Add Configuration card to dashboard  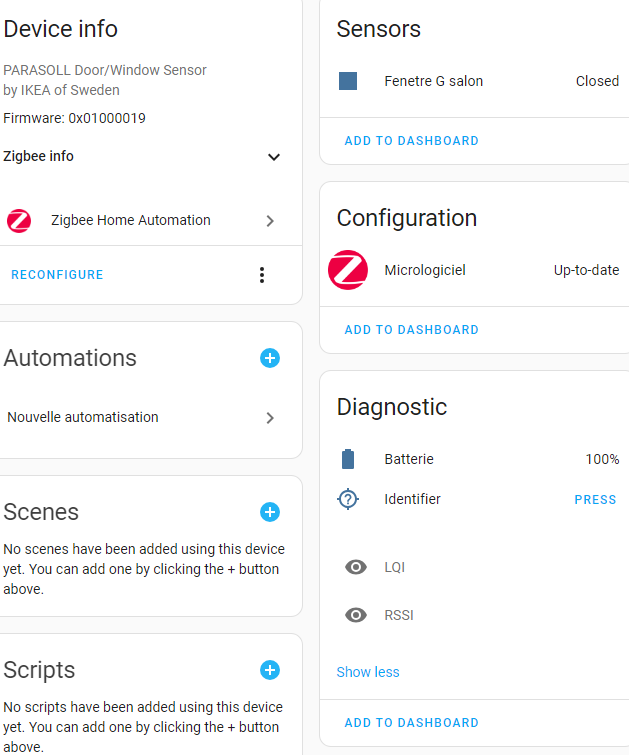(x=411, y=330)
